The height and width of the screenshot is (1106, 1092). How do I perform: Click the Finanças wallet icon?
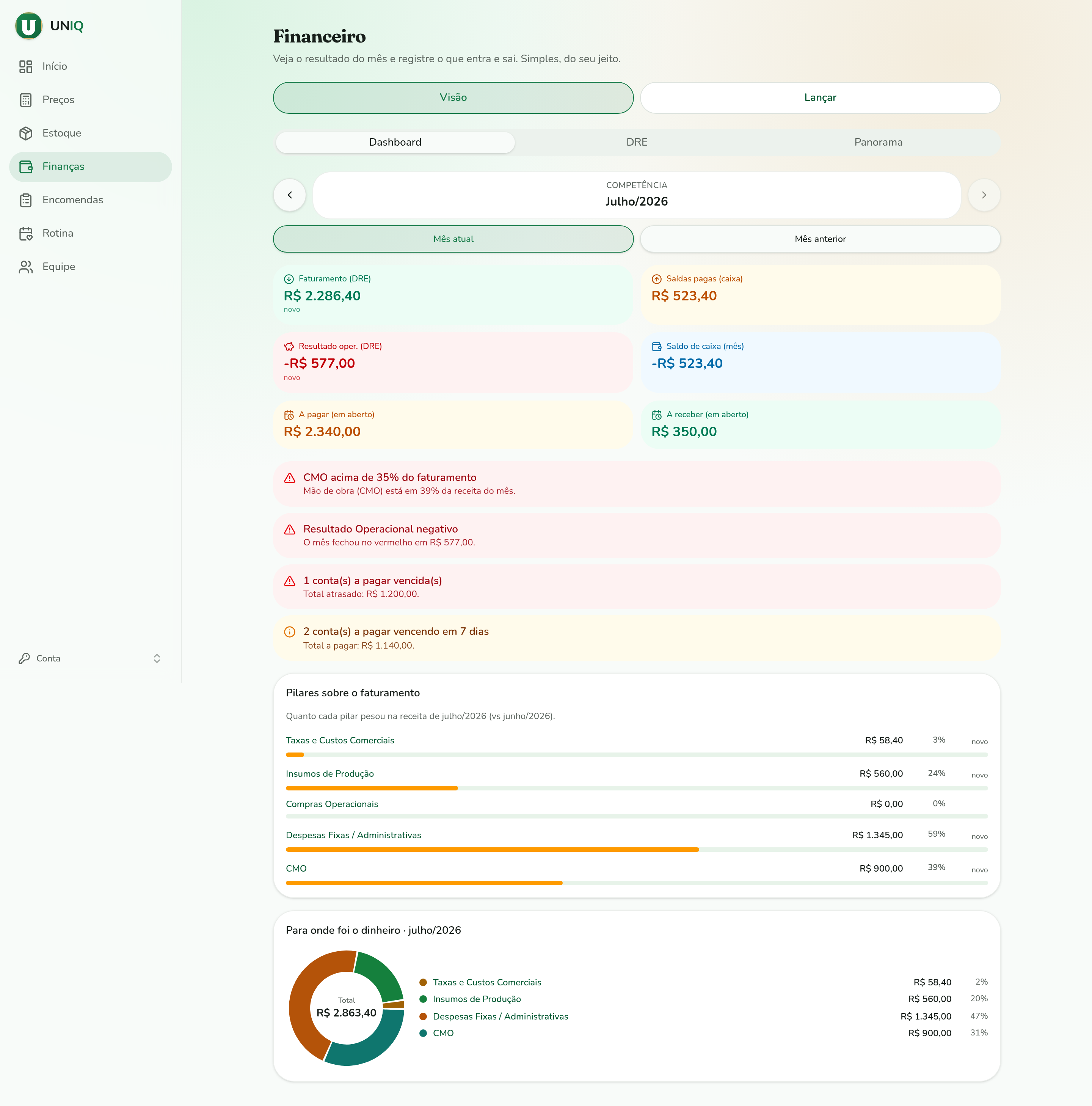coord(26,167)
